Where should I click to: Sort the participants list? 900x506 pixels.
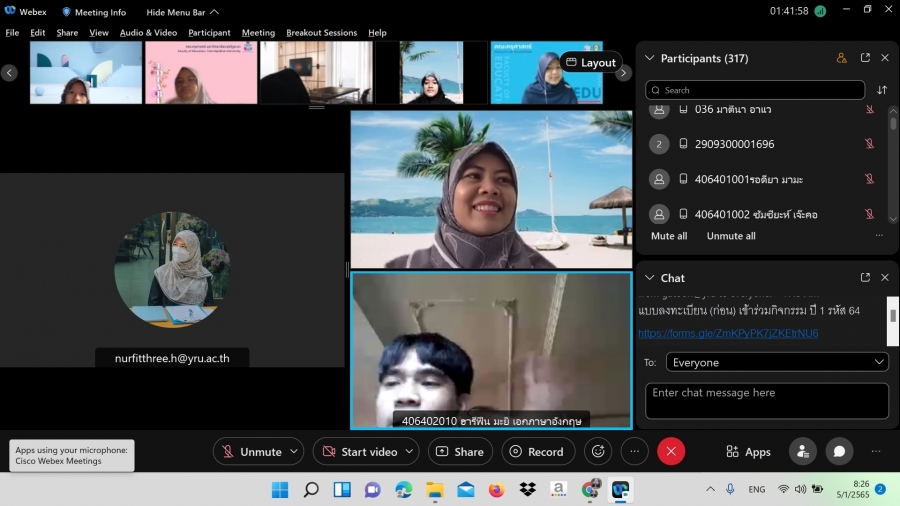882,90
